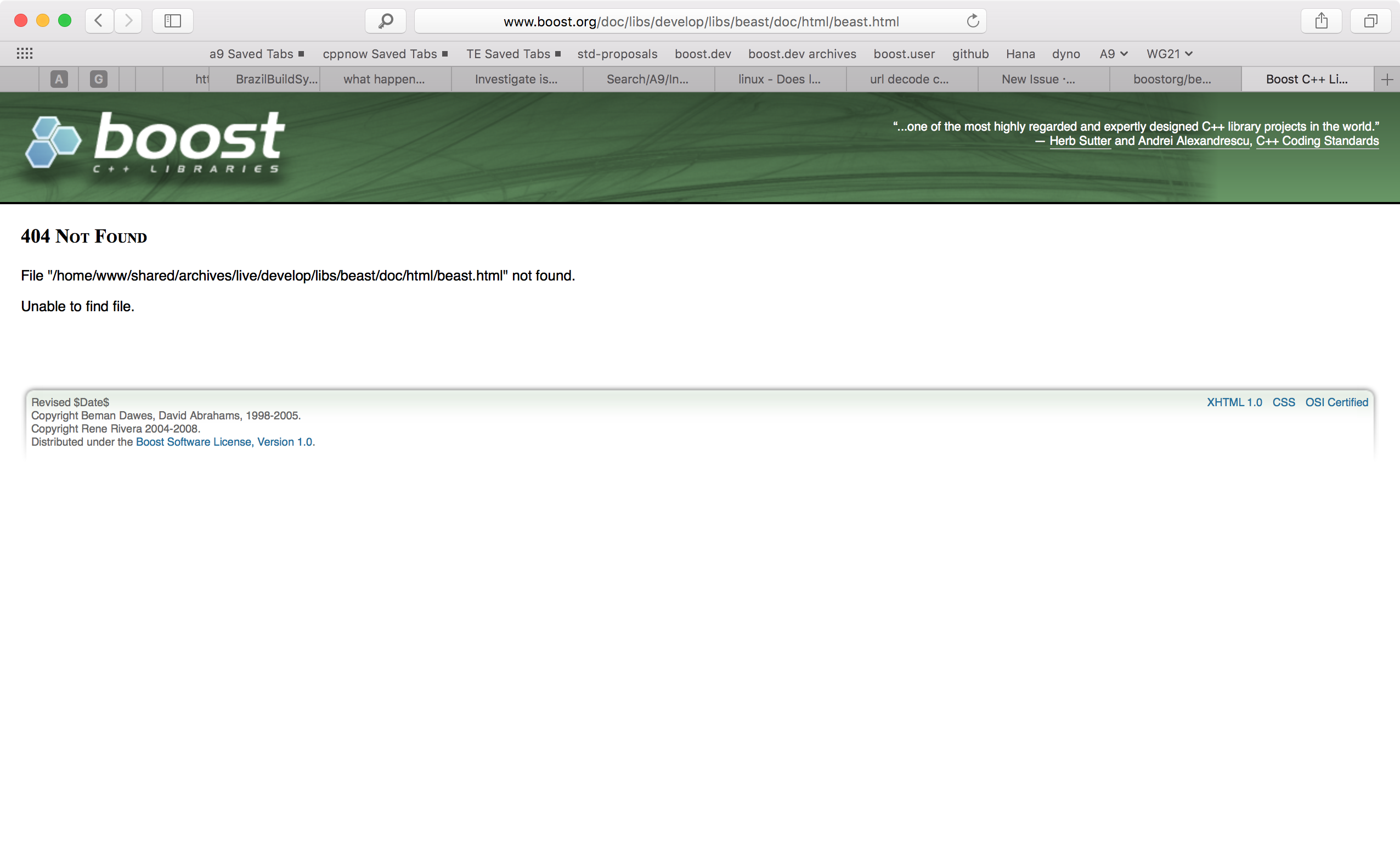
Task: Select the pinned 'A' tab
Action: tap(59, 79)
